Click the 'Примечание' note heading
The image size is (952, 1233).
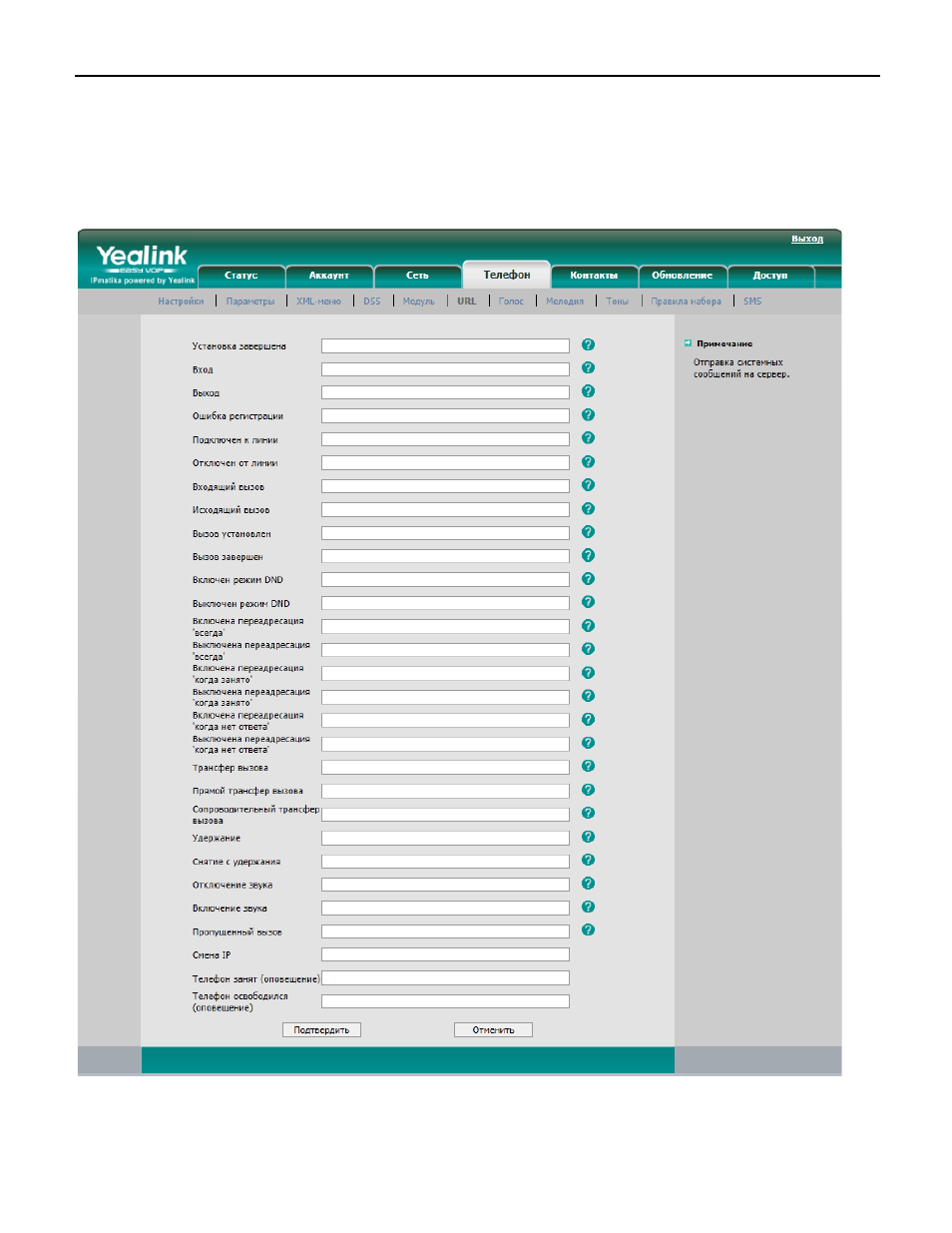point(724,343)
